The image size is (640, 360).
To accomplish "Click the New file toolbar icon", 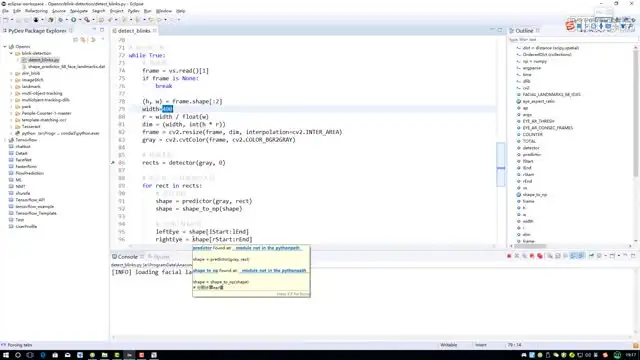I will point(6,20).
